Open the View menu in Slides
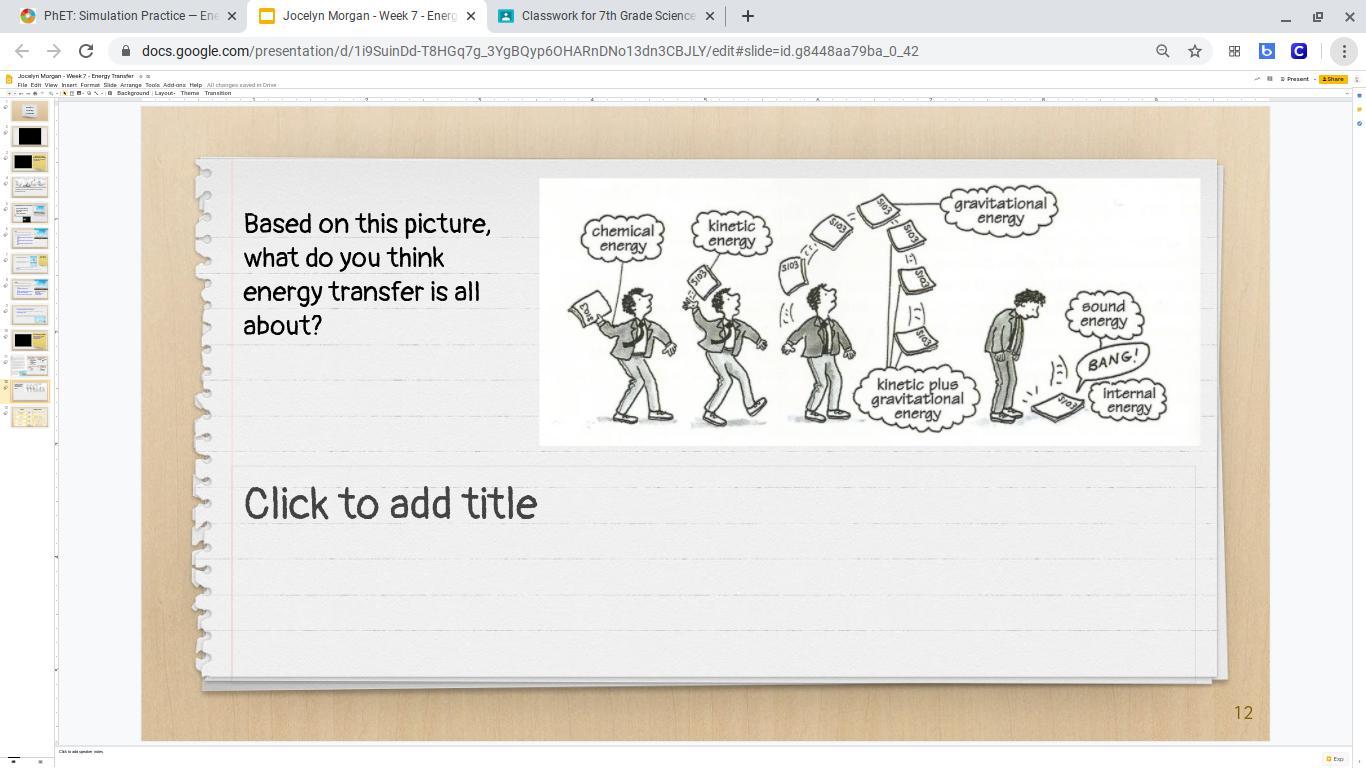The image size is (1366, 768). tap(51, 85)
